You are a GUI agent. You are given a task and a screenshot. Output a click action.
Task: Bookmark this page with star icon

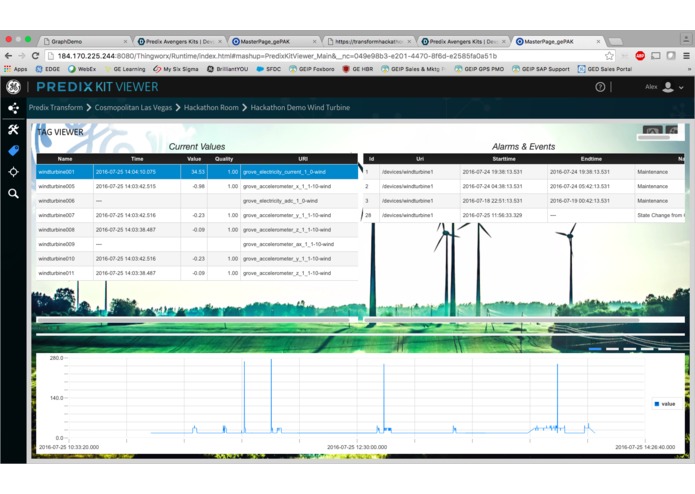point(609,56)
